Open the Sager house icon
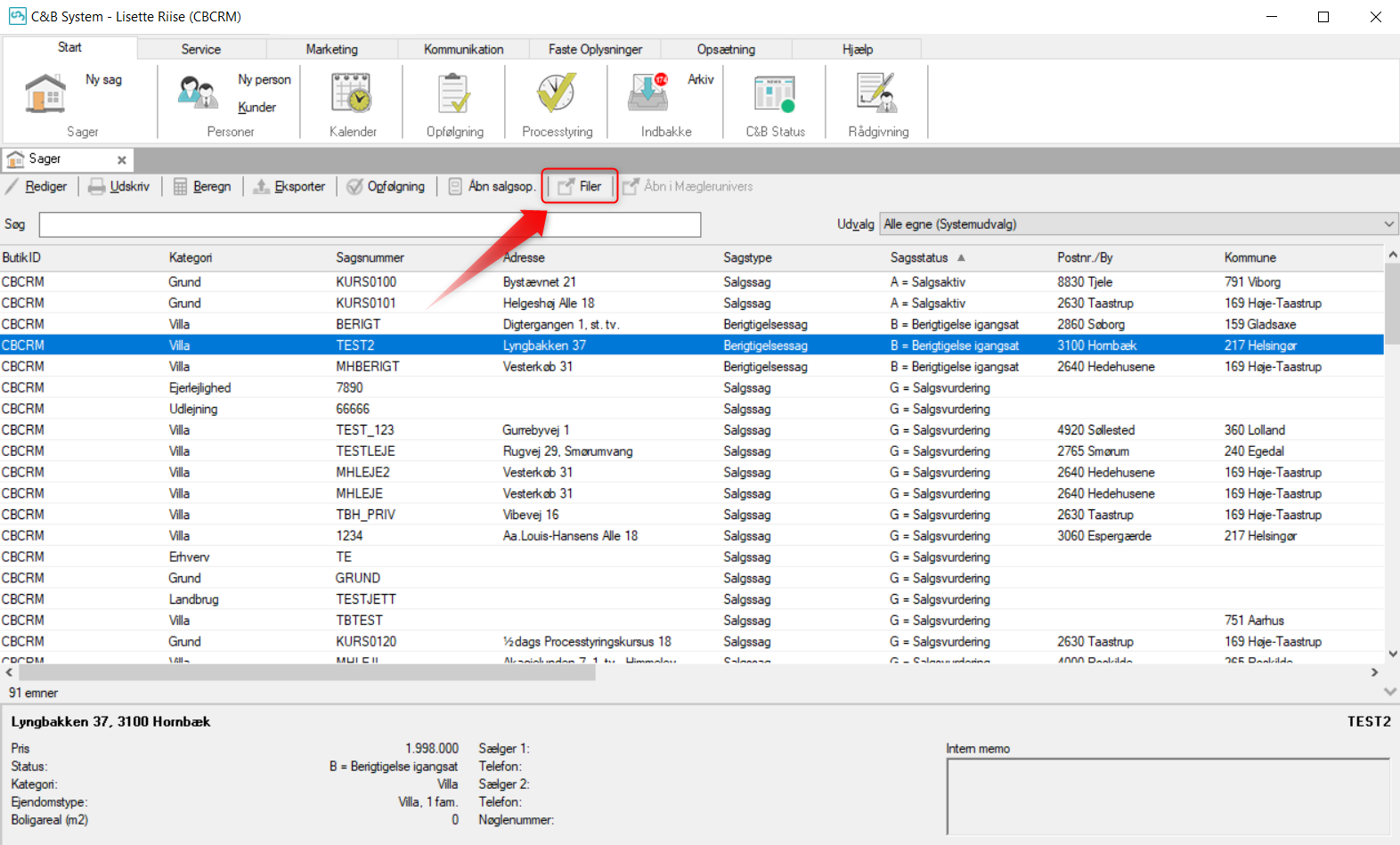Image resolution: width=1400 pixels, height=845 pixels. (x=45, y=93)
